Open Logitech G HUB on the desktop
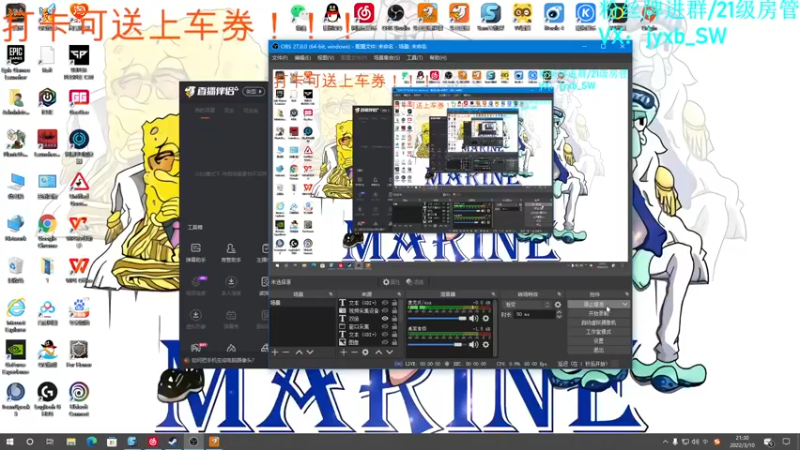This screenshot has width=800, height=450. pos(47,399)
